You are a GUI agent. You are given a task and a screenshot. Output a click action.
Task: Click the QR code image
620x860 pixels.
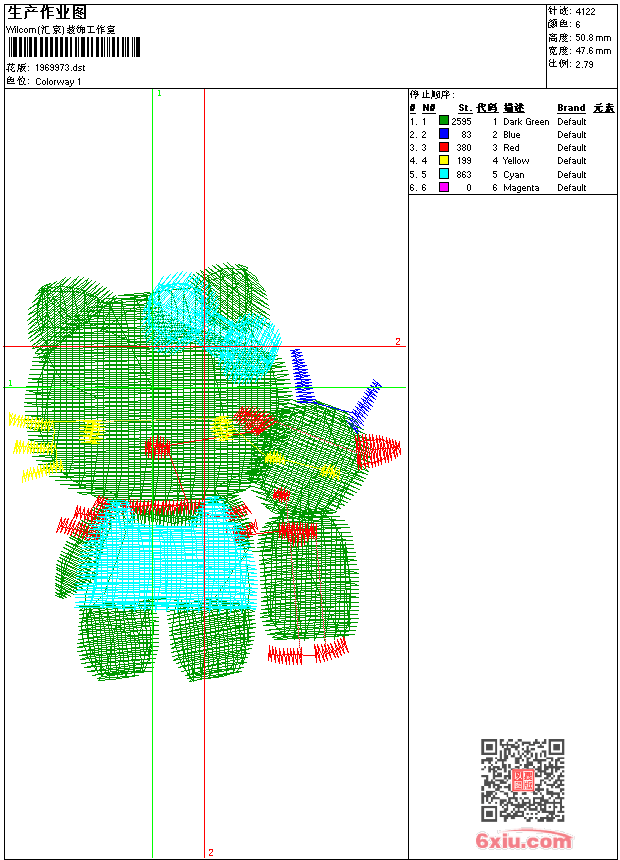pyautogui.click(x=522, y=780)
